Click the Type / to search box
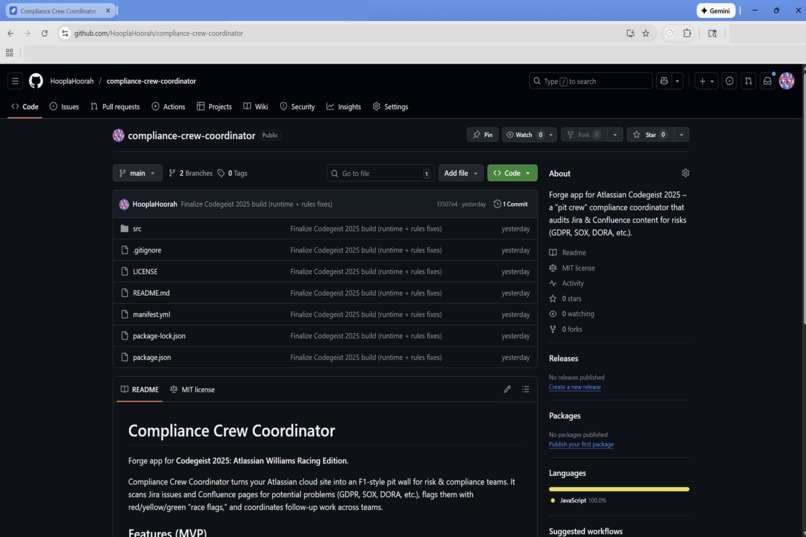Viewport: 806px width, 537px height. coord(591,81)
